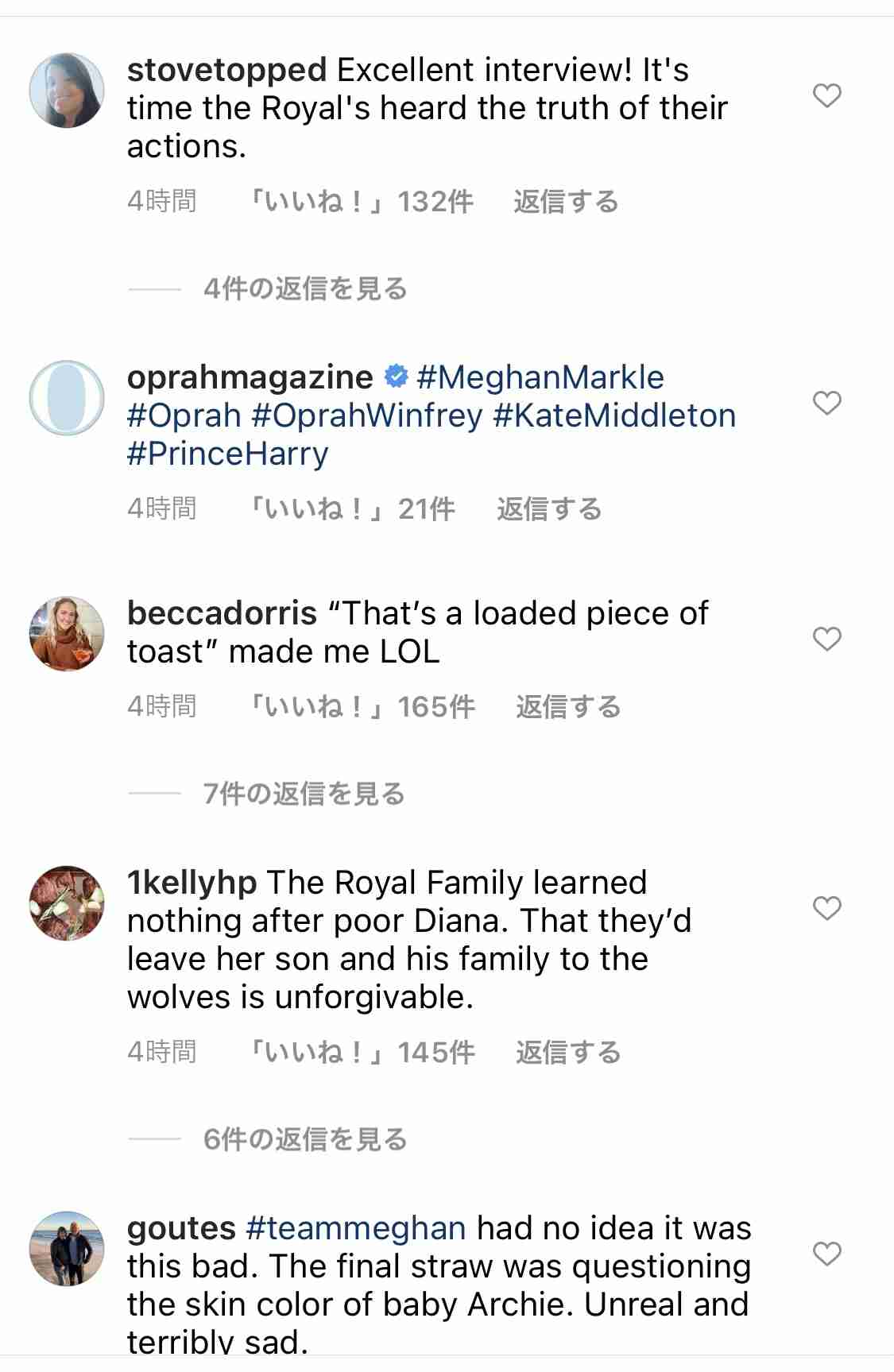
Task: Tap the heart on oprahmagazine's hashtag comment
Action: [827, 403]
